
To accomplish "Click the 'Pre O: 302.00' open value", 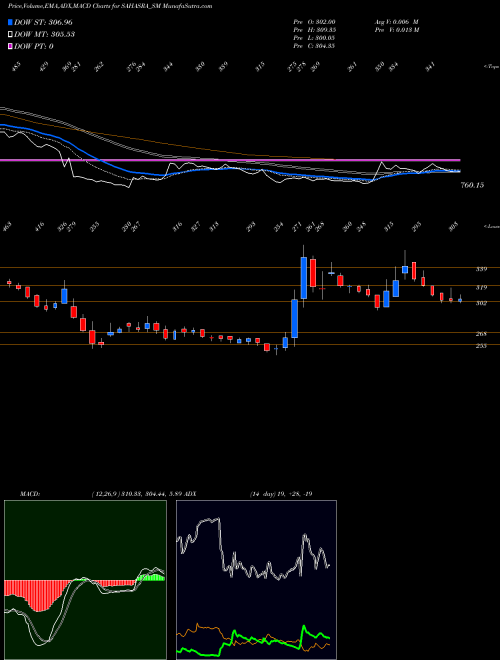I will click(314, 22).
